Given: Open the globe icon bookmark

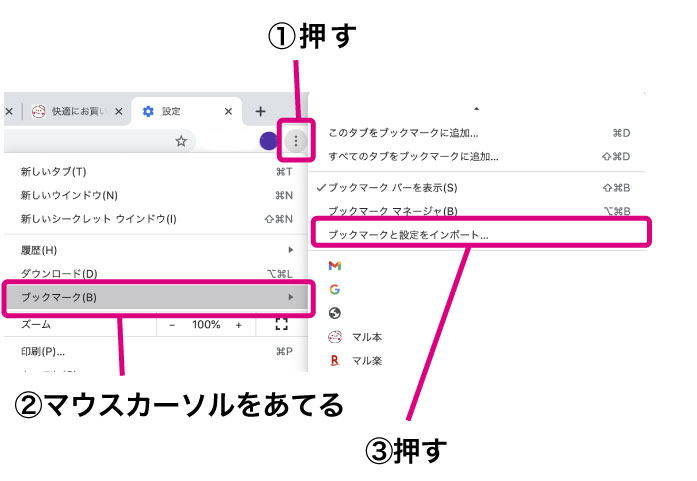Looking at the screenshot, I should [x=335, y=313].
